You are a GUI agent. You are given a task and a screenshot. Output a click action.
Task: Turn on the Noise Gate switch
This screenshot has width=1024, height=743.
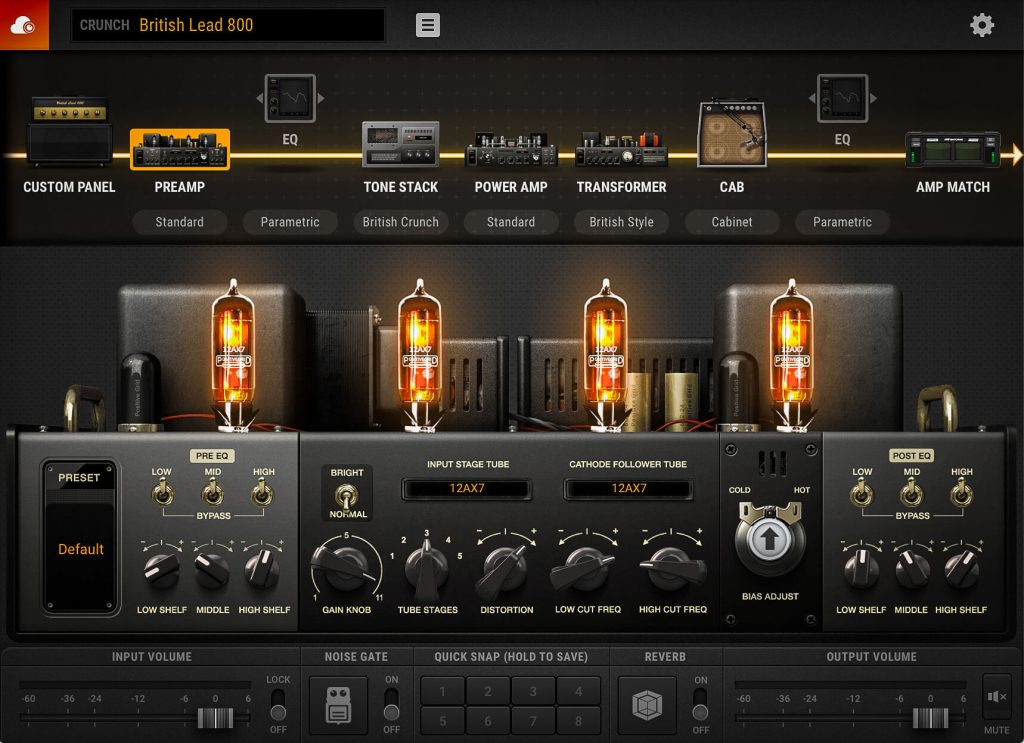[x=391, y=704]
